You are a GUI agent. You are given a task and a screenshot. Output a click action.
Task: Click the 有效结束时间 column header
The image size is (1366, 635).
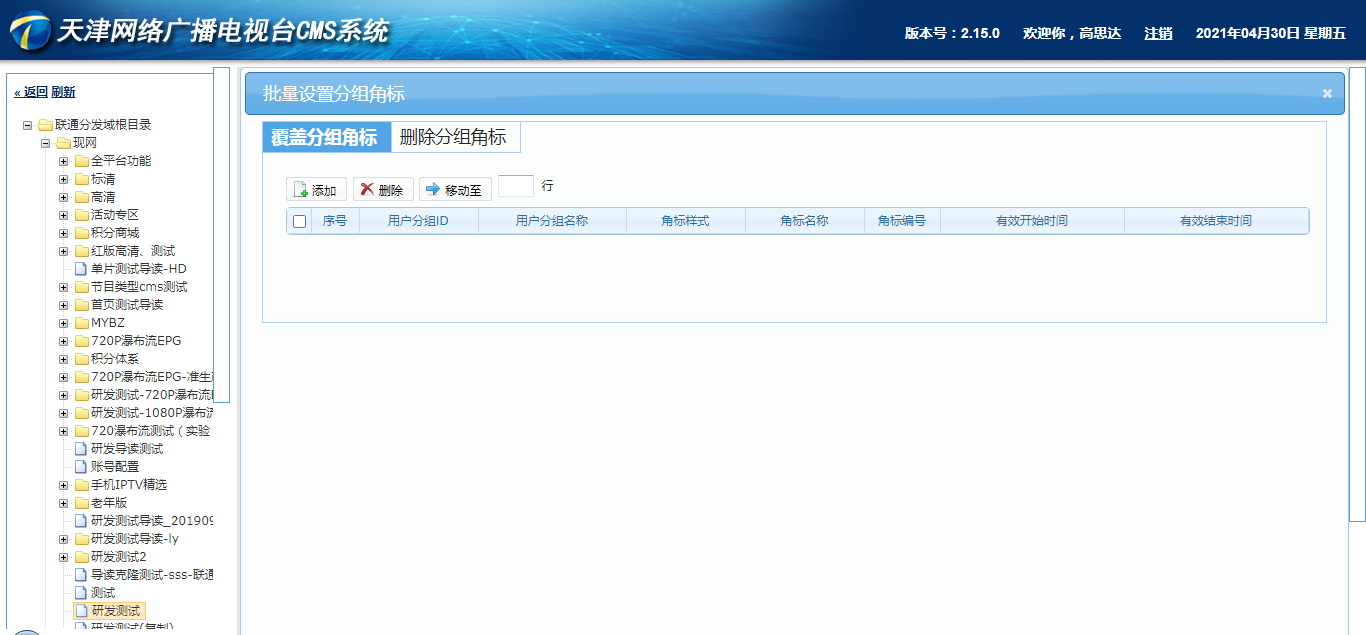click(1216, 221)
